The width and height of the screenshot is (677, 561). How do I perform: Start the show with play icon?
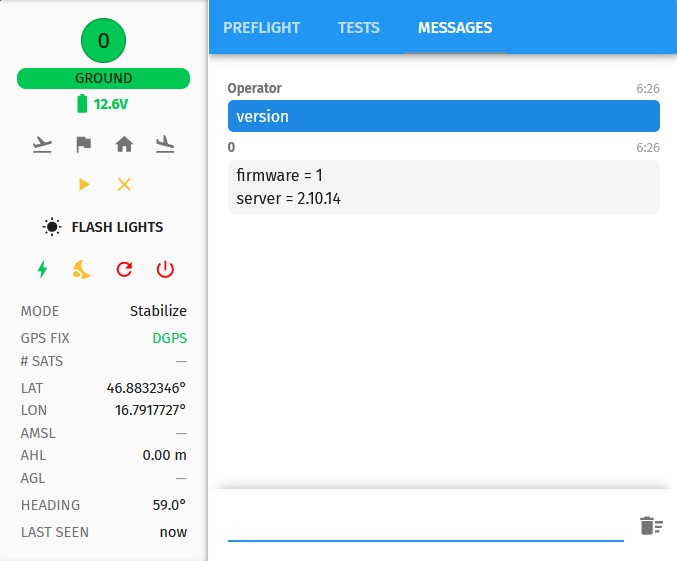(x=84, y=184)
